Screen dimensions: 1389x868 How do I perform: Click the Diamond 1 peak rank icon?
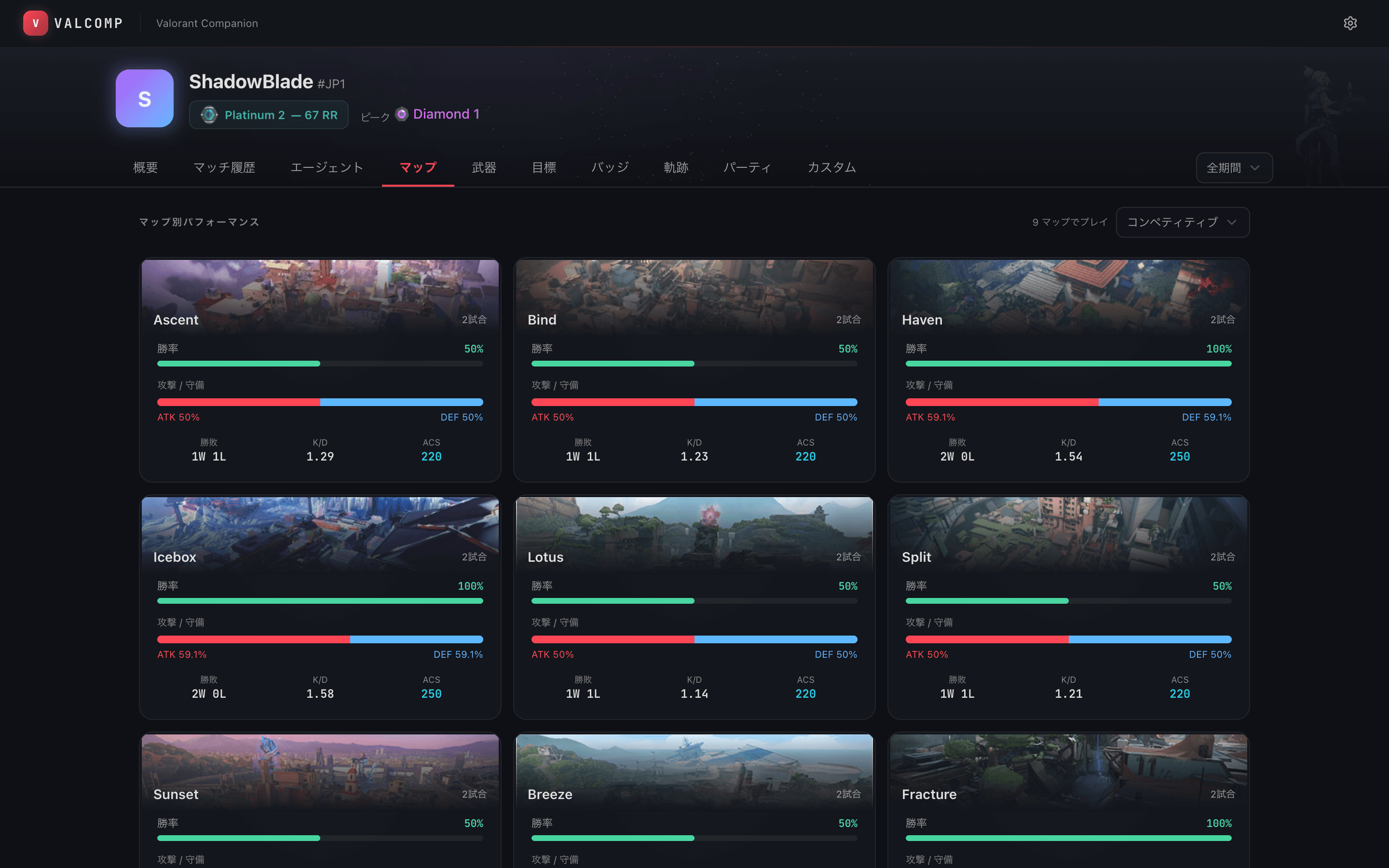coord(402,114)
